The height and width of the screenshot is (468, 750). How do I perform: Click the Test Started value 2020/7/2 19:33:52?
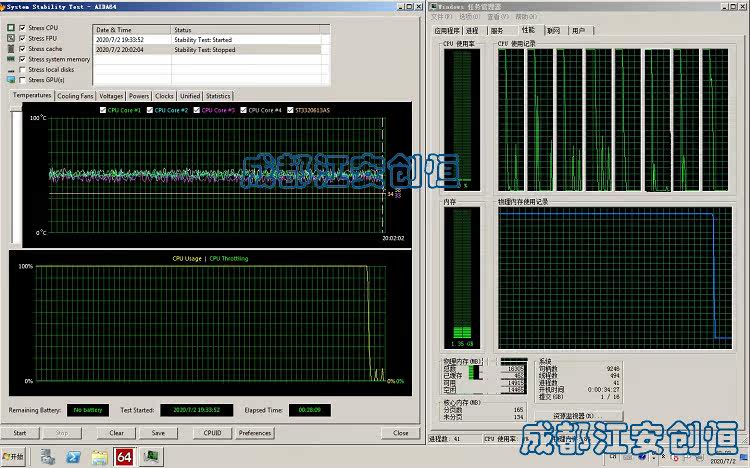pyautogui.click(x=197, y=410)
